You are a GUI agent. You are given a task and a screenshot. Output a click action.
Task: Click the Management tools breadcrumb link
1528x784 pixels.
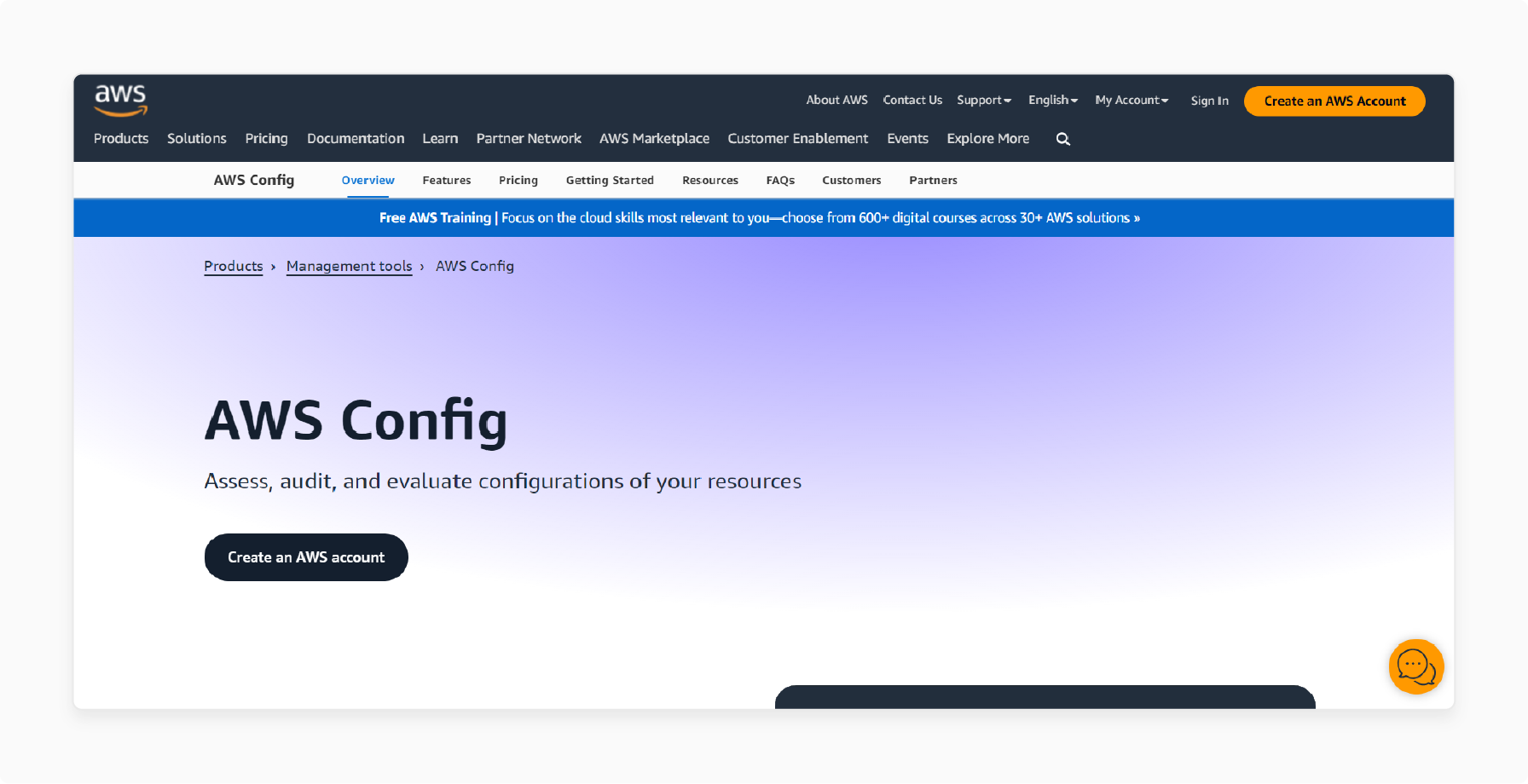pos(350,266)
